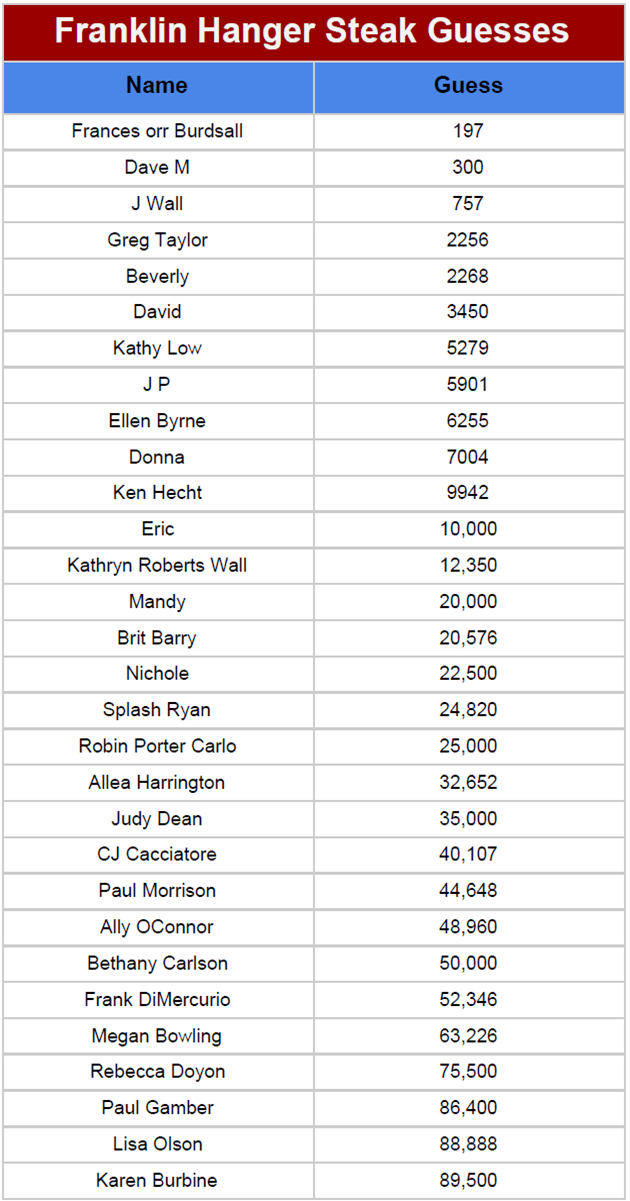Select Ellen Byrne's guess 6255
The height and width of the screenshot is (1201, 630).
pos(468,421)
